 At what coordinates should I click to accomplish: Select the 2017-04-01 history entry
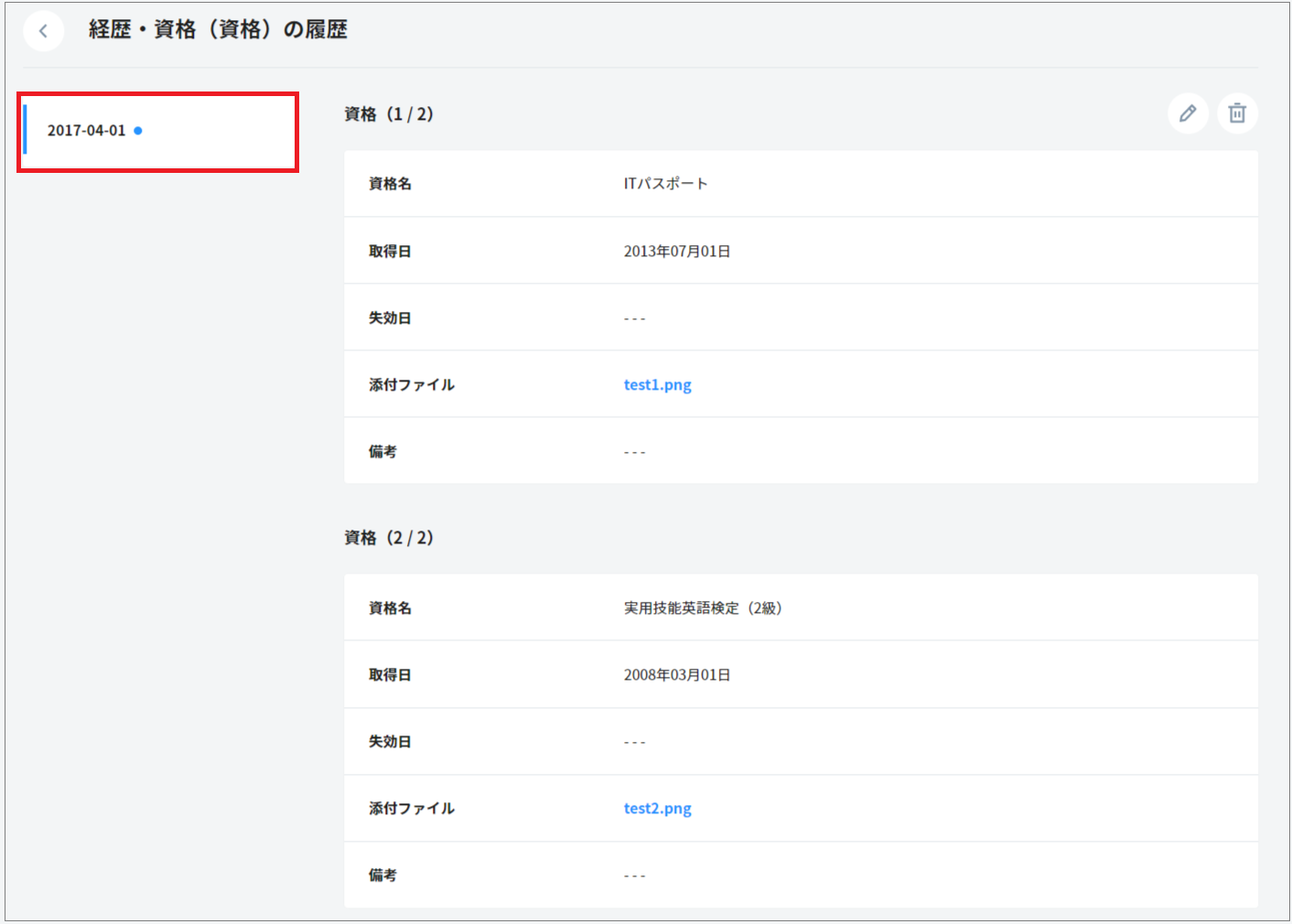(87, 131)
